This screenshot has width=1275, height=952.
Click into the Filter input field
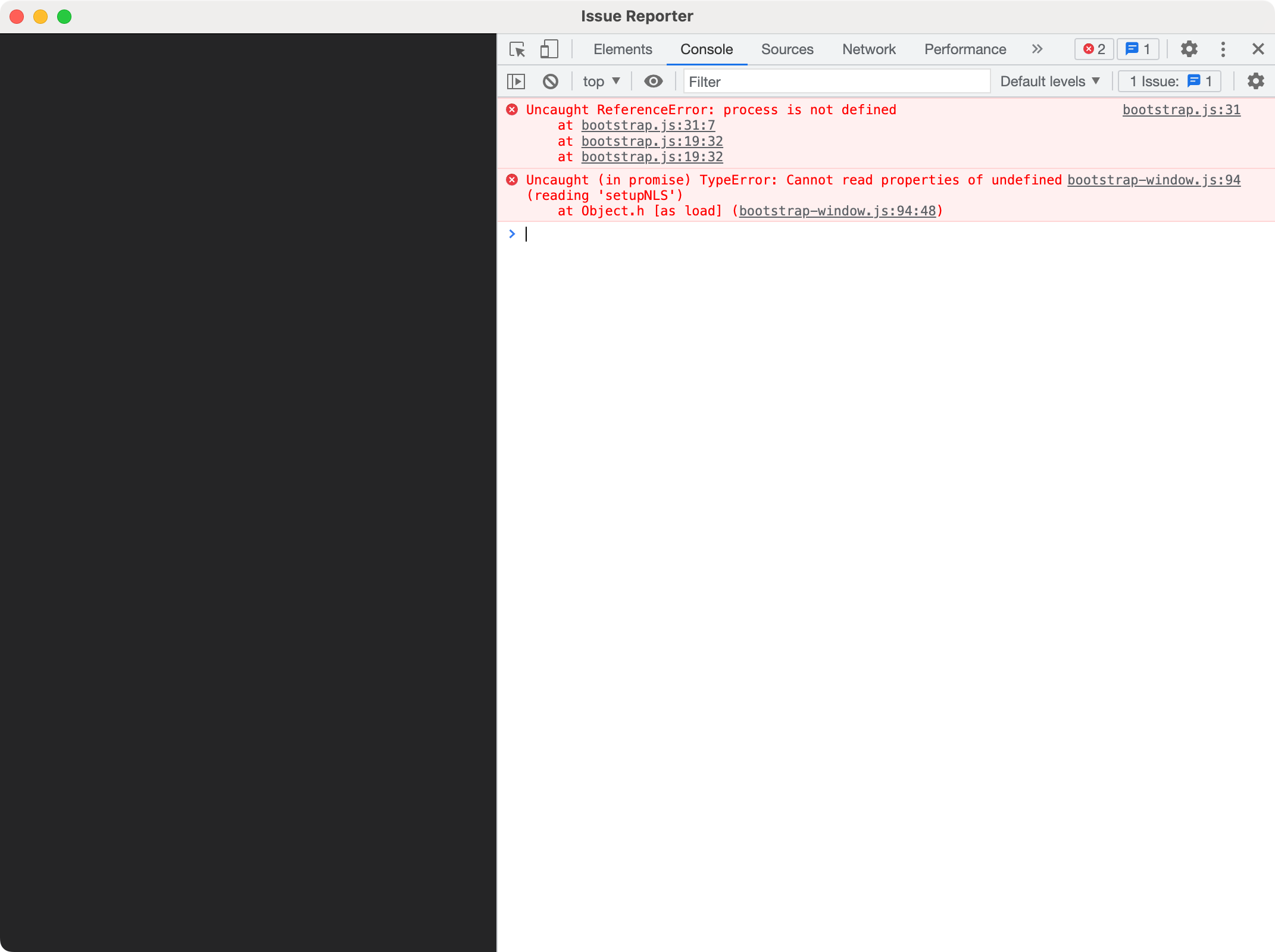[x=836, y=82]
